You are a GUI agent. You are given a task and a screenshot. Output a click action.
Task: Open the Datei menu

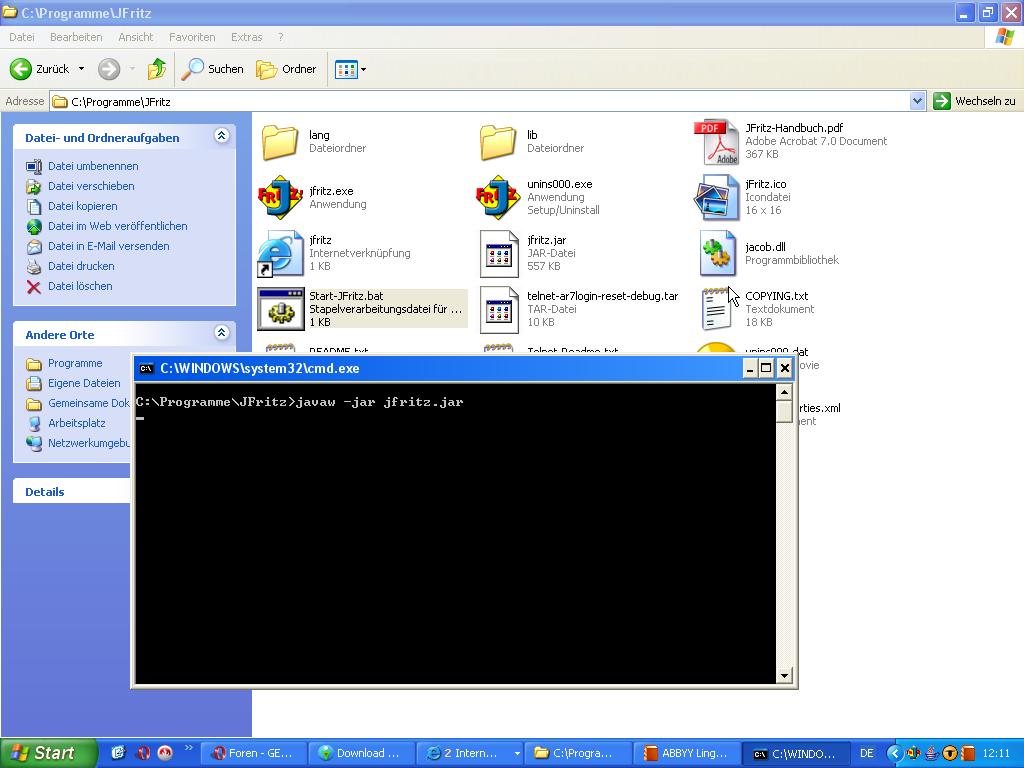(x=22, y=37)
